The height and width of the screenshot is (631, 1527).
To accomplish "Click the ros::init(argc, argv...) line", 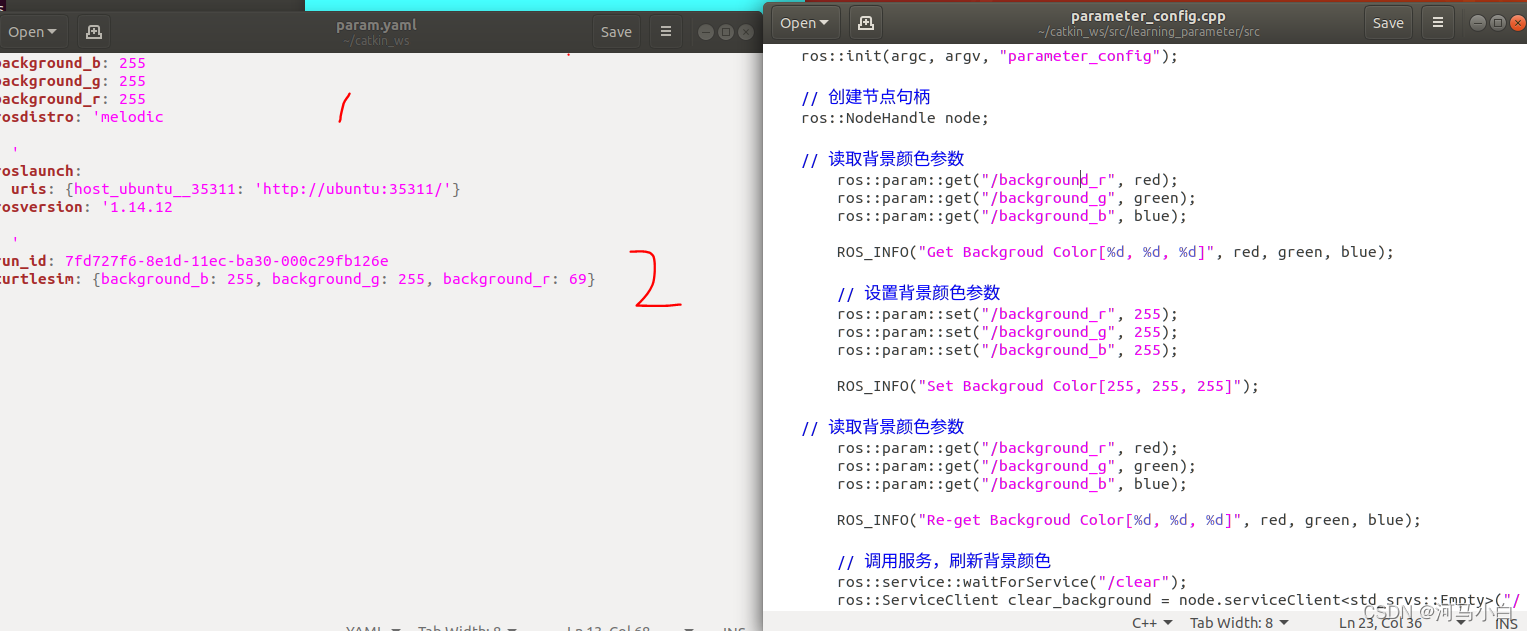I will tap(990, 56).
